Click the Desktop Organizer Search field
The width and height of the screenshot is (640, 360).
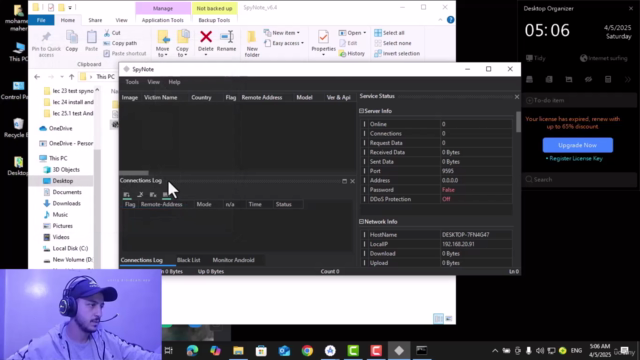579,180
